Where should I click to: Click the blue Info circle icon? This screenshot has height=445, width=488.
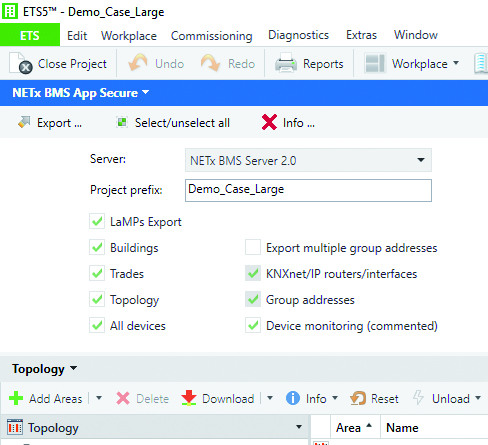293,398
